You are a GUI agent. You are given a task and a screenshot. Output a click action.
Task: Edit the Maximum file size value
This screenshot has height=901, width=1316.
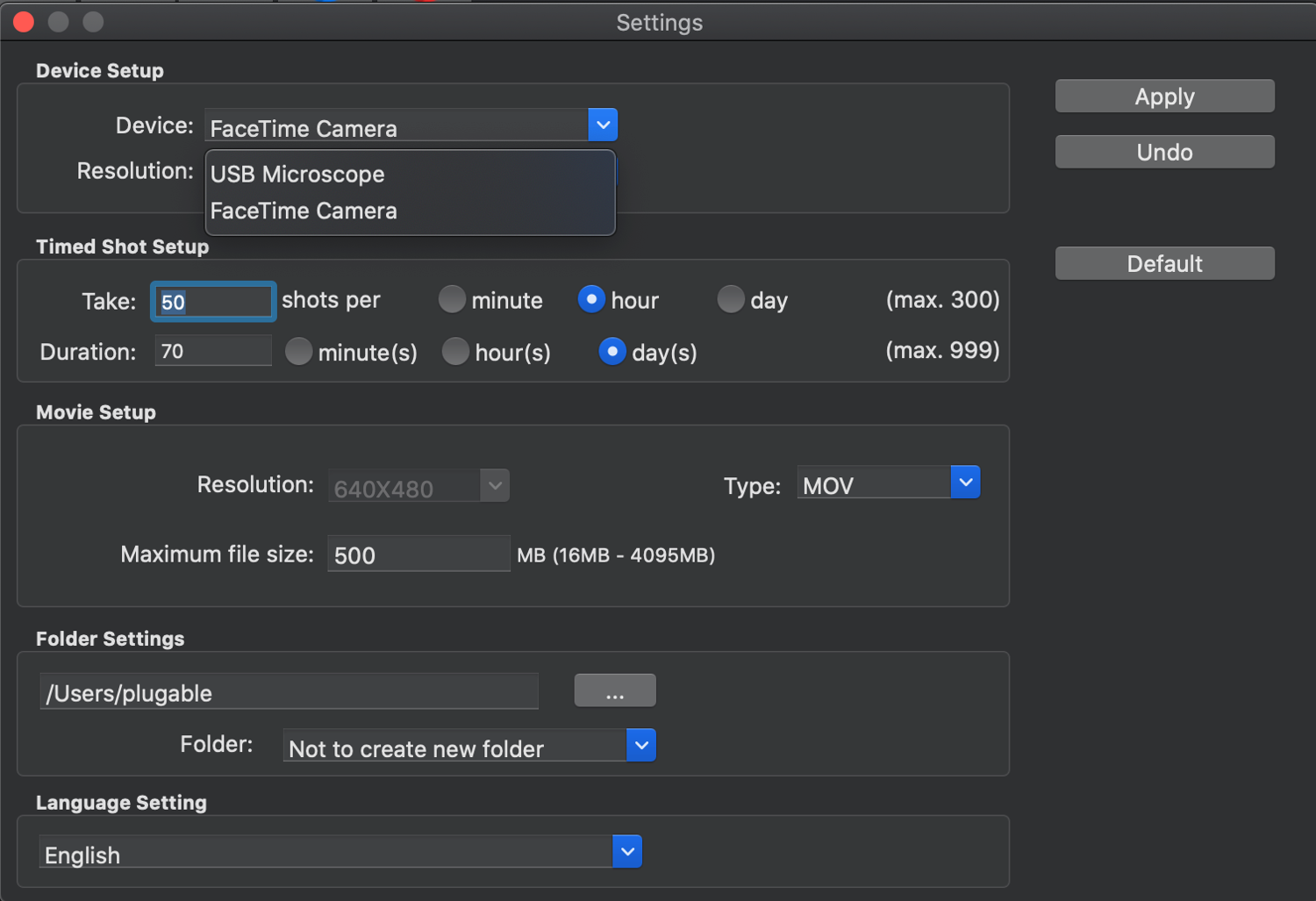click(418, 554)
